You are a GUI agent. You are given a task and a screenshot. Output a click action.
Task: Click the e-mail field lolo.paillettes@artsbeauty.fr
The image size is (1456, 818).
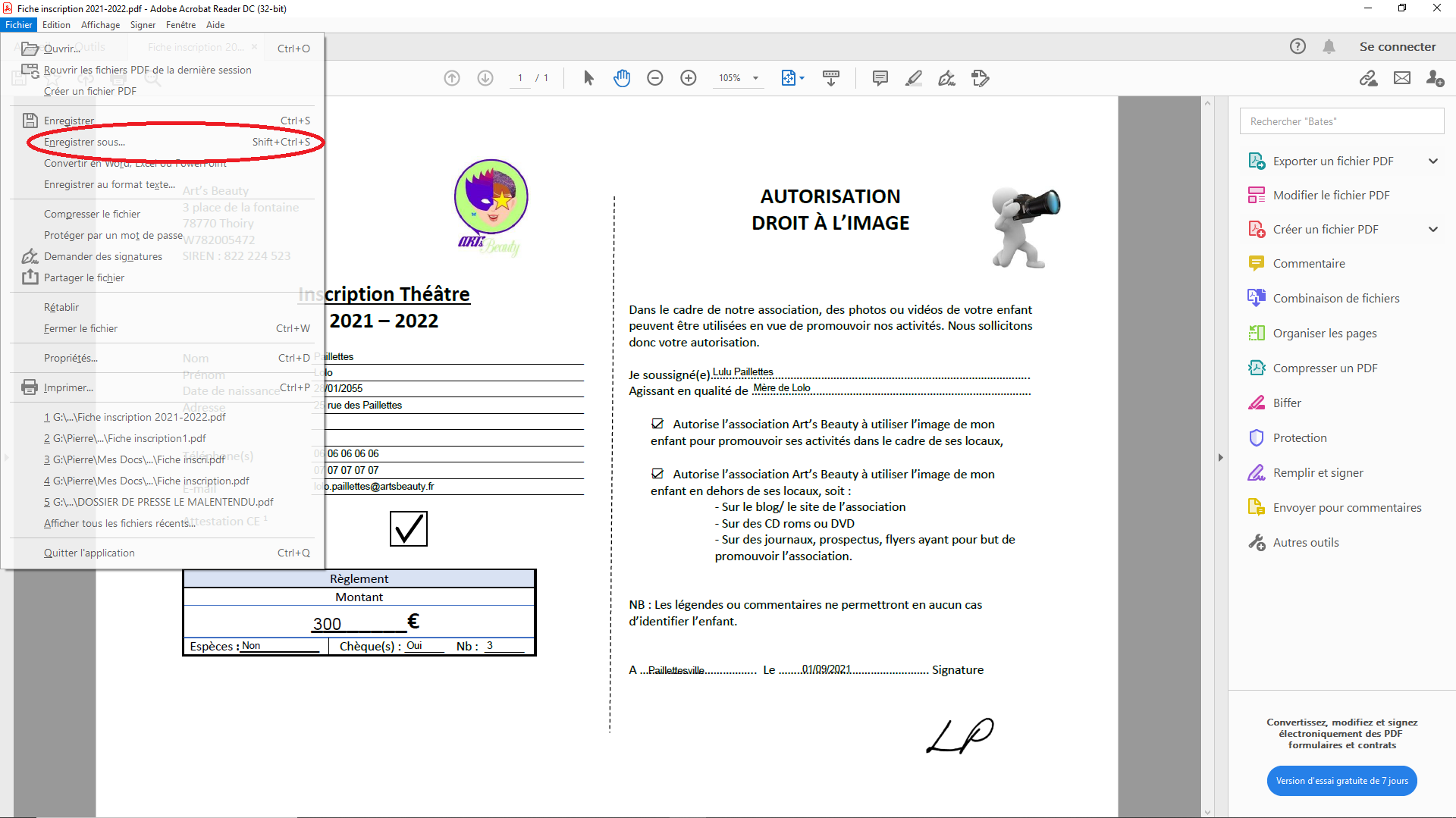(x=449, y=487)
